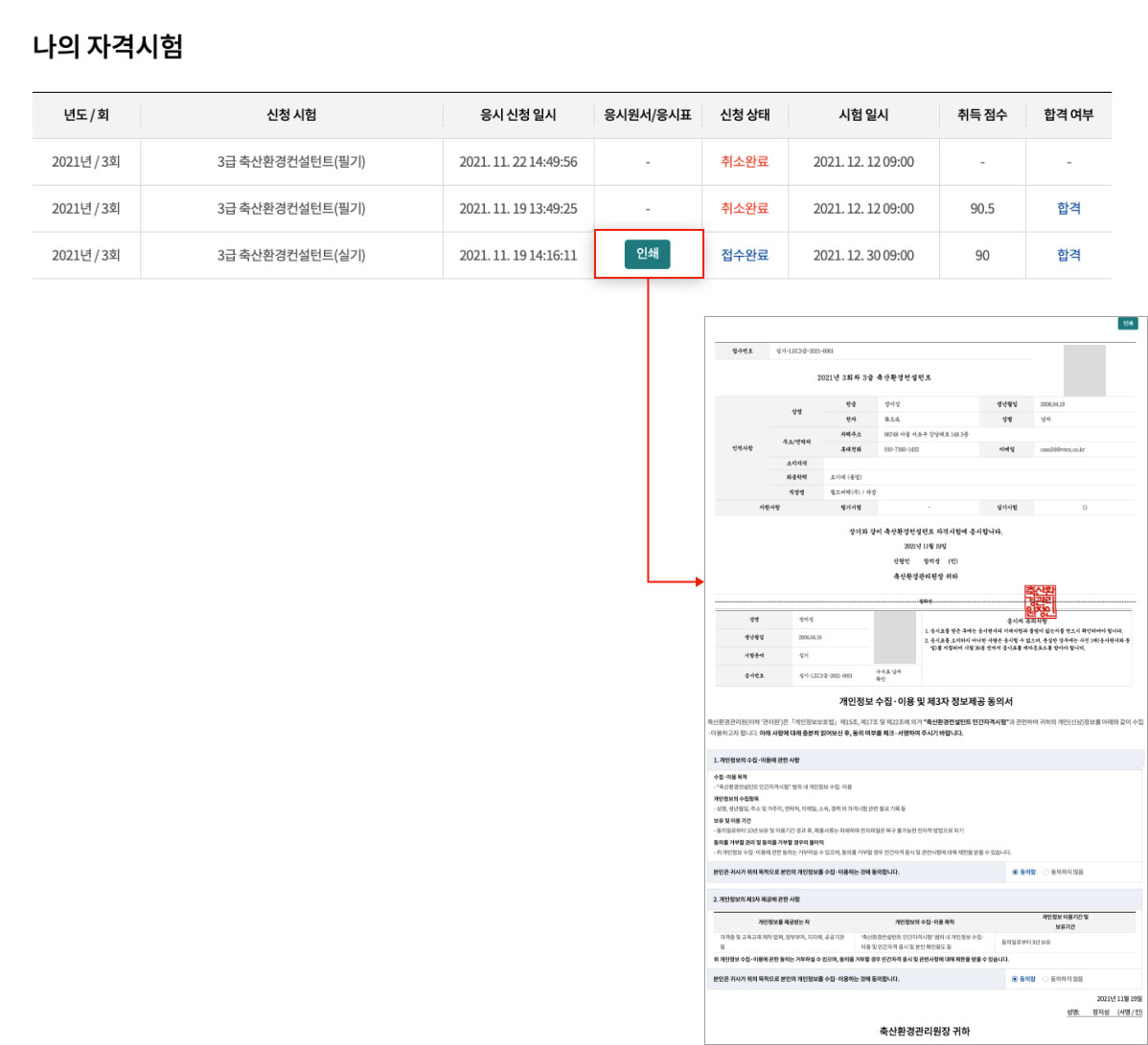Viewport: 1148px width, 1045px height.
Task: Click 취소완료 status for the 2021.11.22 application
Action: (745, 162)
